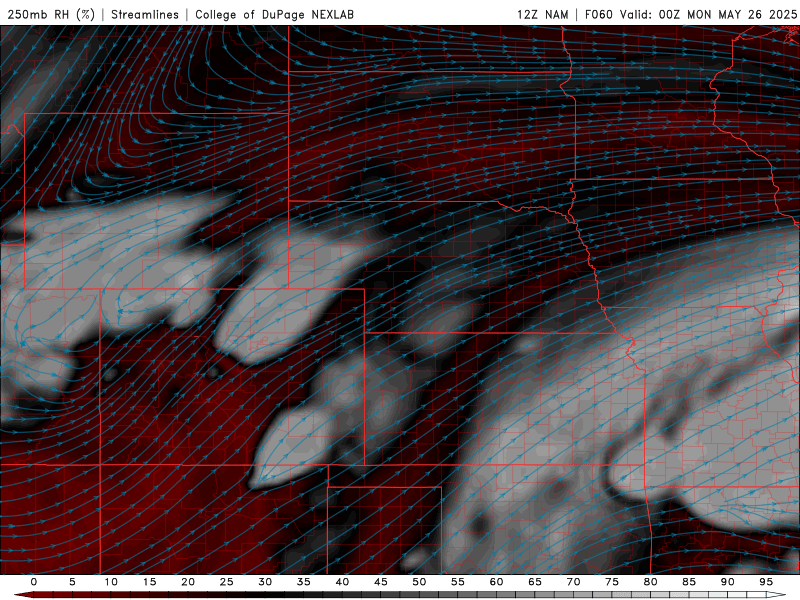Click the 80 label on the color scale
Viewport: 800px width, 600px height.
(x=651, y=582)
